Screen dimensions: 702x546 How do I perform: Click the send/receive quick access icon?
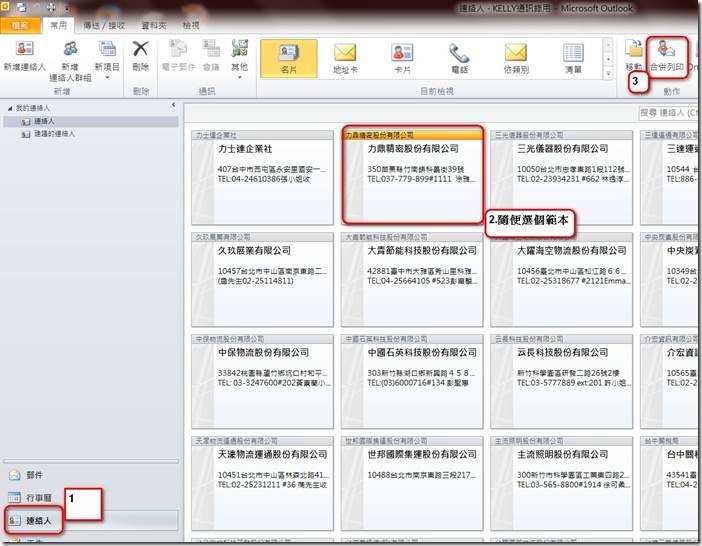click(21, 8)
